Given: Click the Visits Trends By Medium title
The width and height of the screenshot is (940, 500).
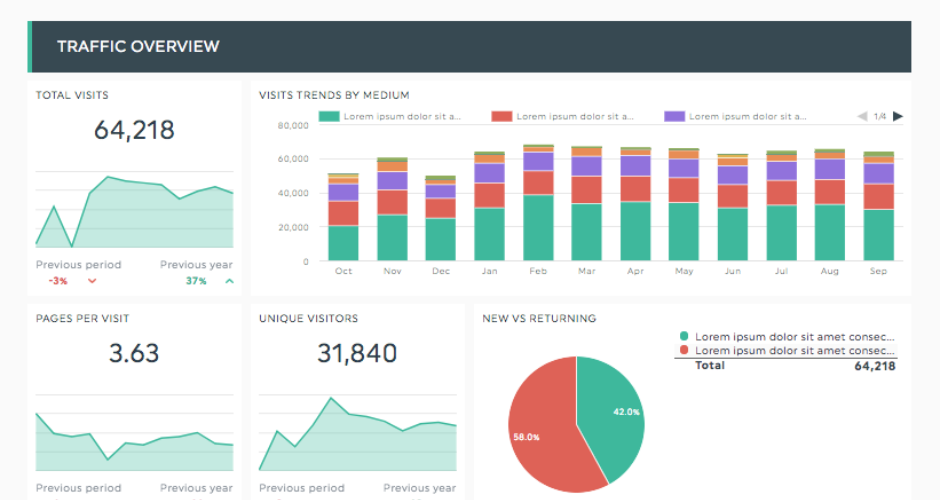Looking at the screenshot, I should (334, 95).
